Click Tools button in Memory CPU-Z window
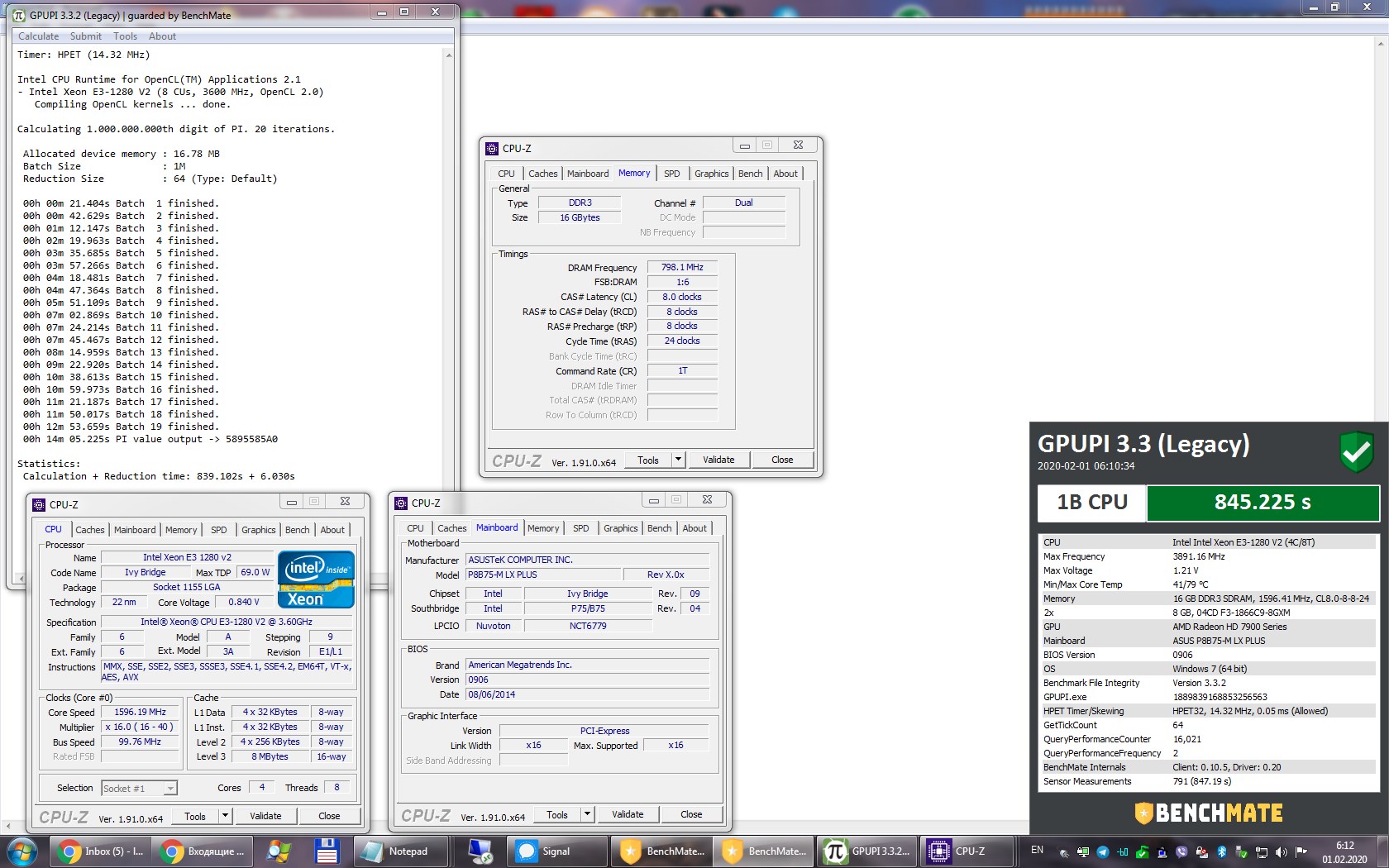The image size is (1389, 868). pyautogui.click(x=648, y=460)
